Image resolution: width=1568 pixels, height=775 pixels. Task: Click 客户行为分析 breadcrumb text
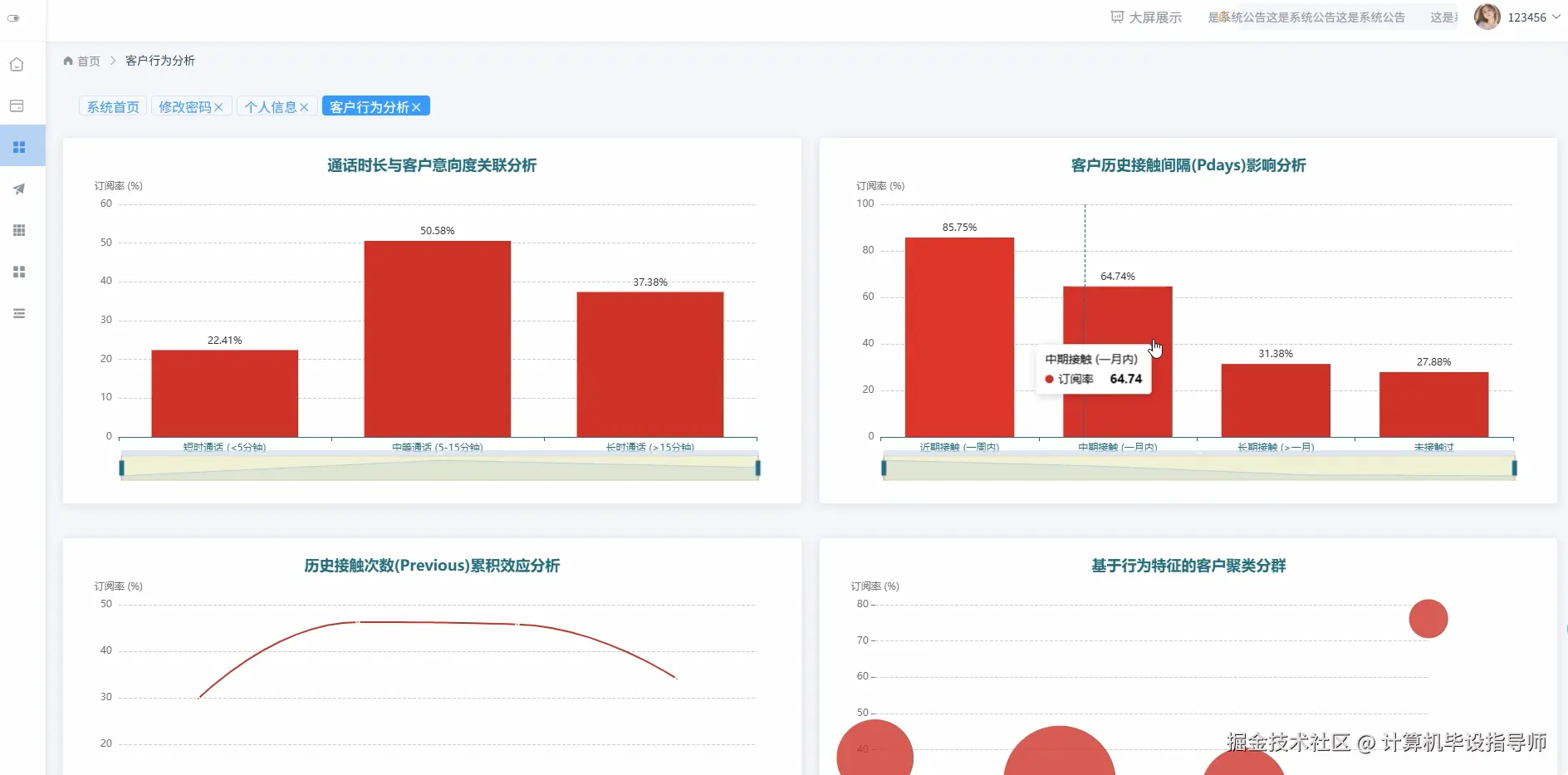(x=160, y=61)
